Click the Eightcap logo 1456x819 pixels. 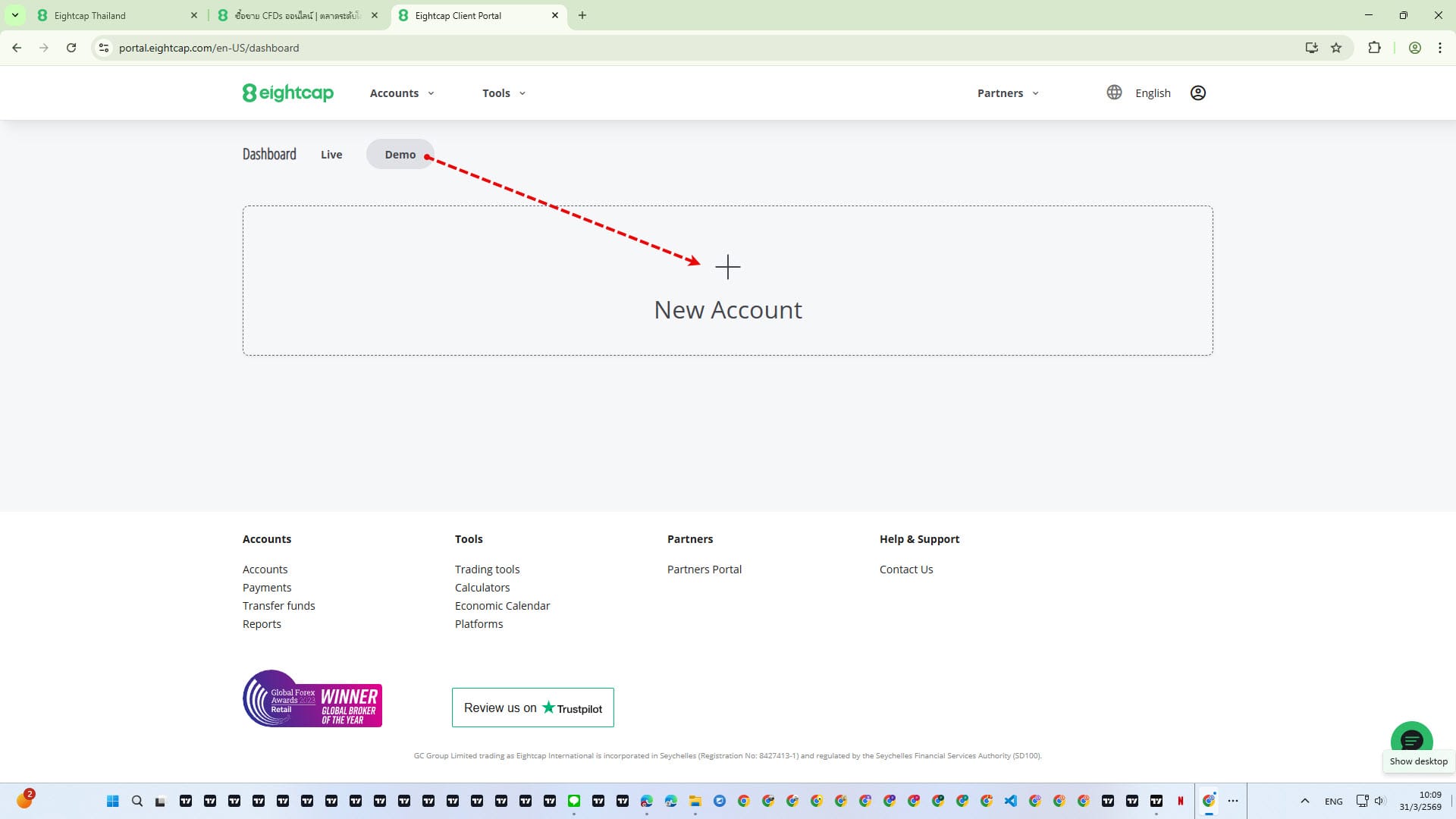287,93
